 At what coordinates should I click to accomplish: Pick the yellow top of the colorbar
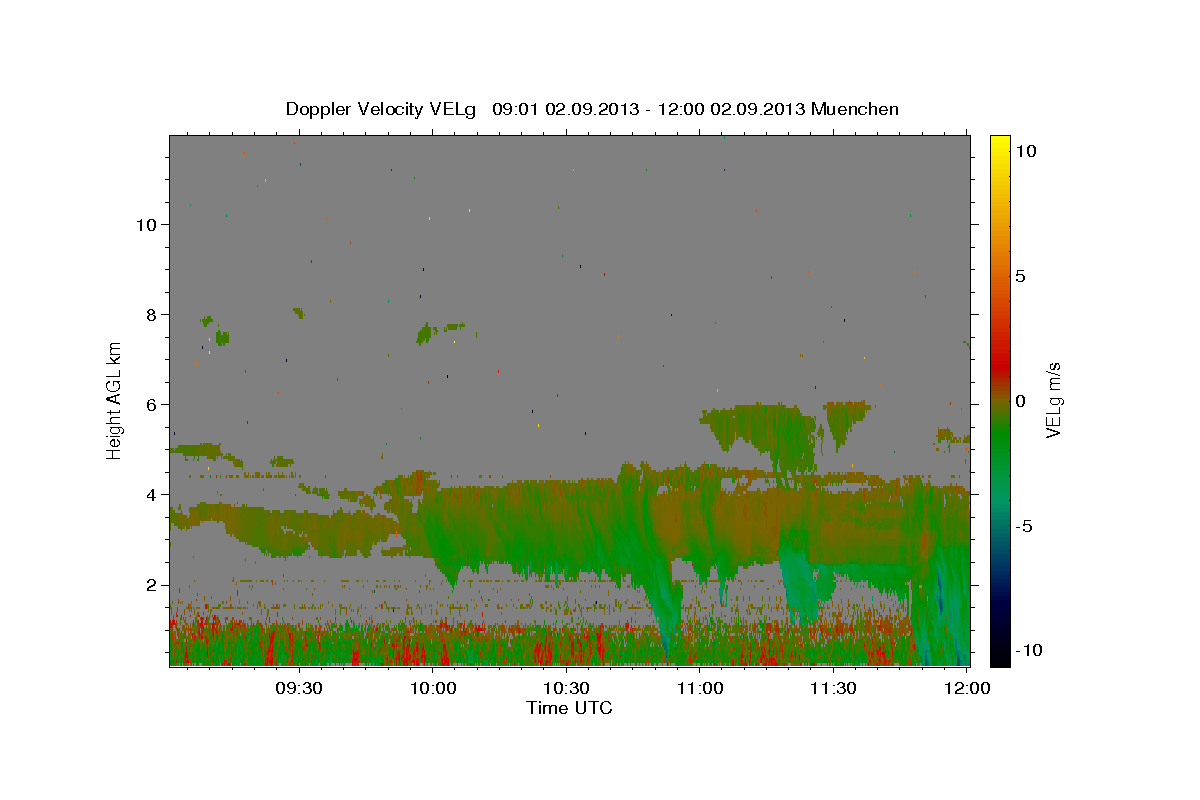point(999,145)
